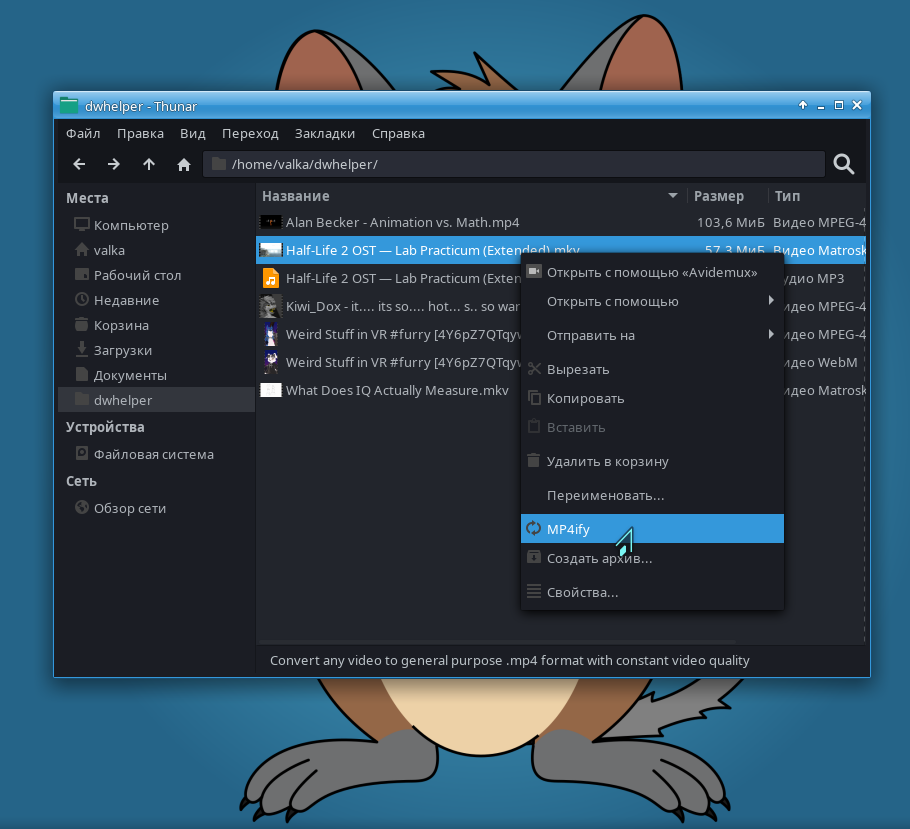Viewport: 910px width, 829px height.
Task: Click the Загрузки download icon
Action: [82, 349]
